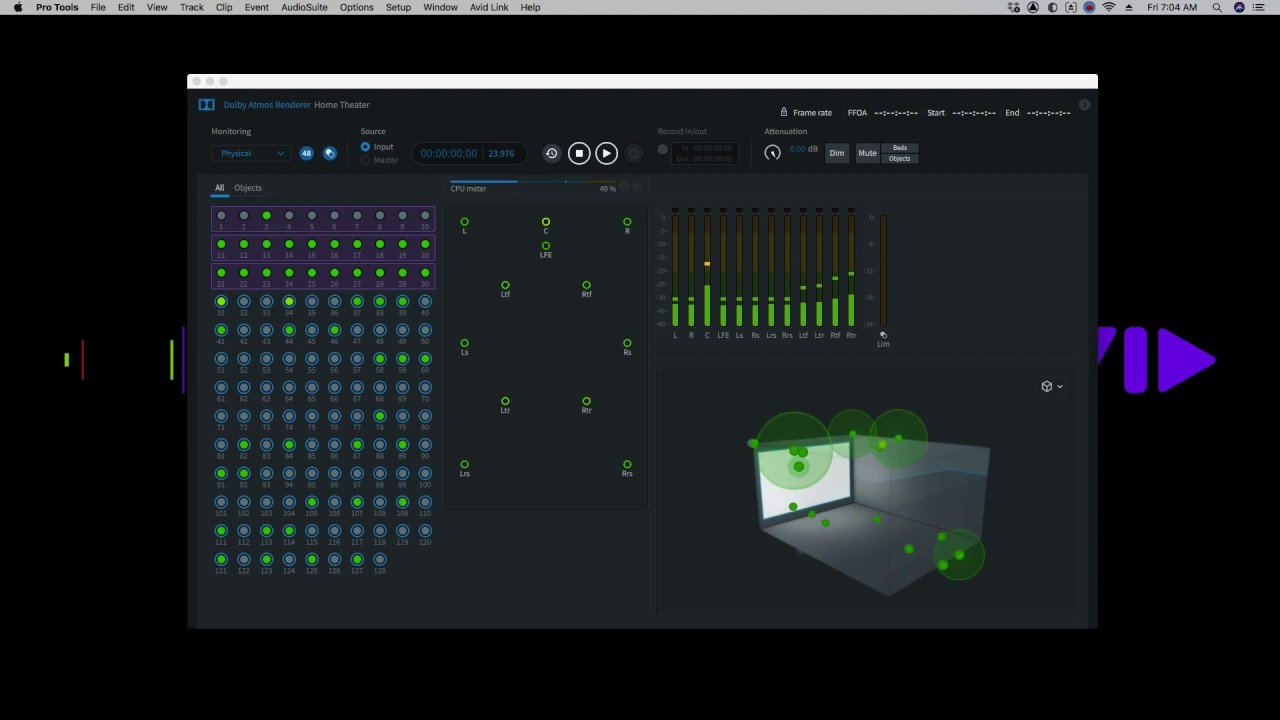Click the 48 kHz sample rate badge
Screen dimensions: 1280x720
pos(307,153)
